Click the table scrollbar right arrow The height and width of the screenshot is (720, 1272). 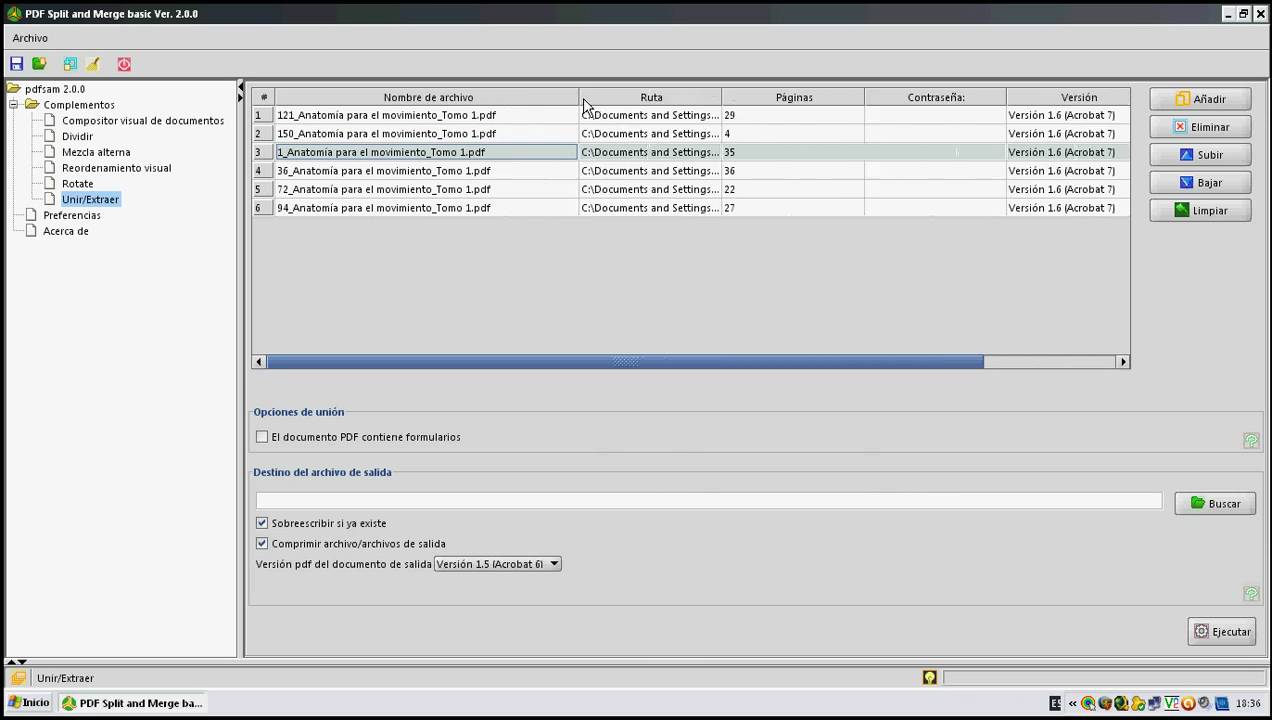point(1123,362)
